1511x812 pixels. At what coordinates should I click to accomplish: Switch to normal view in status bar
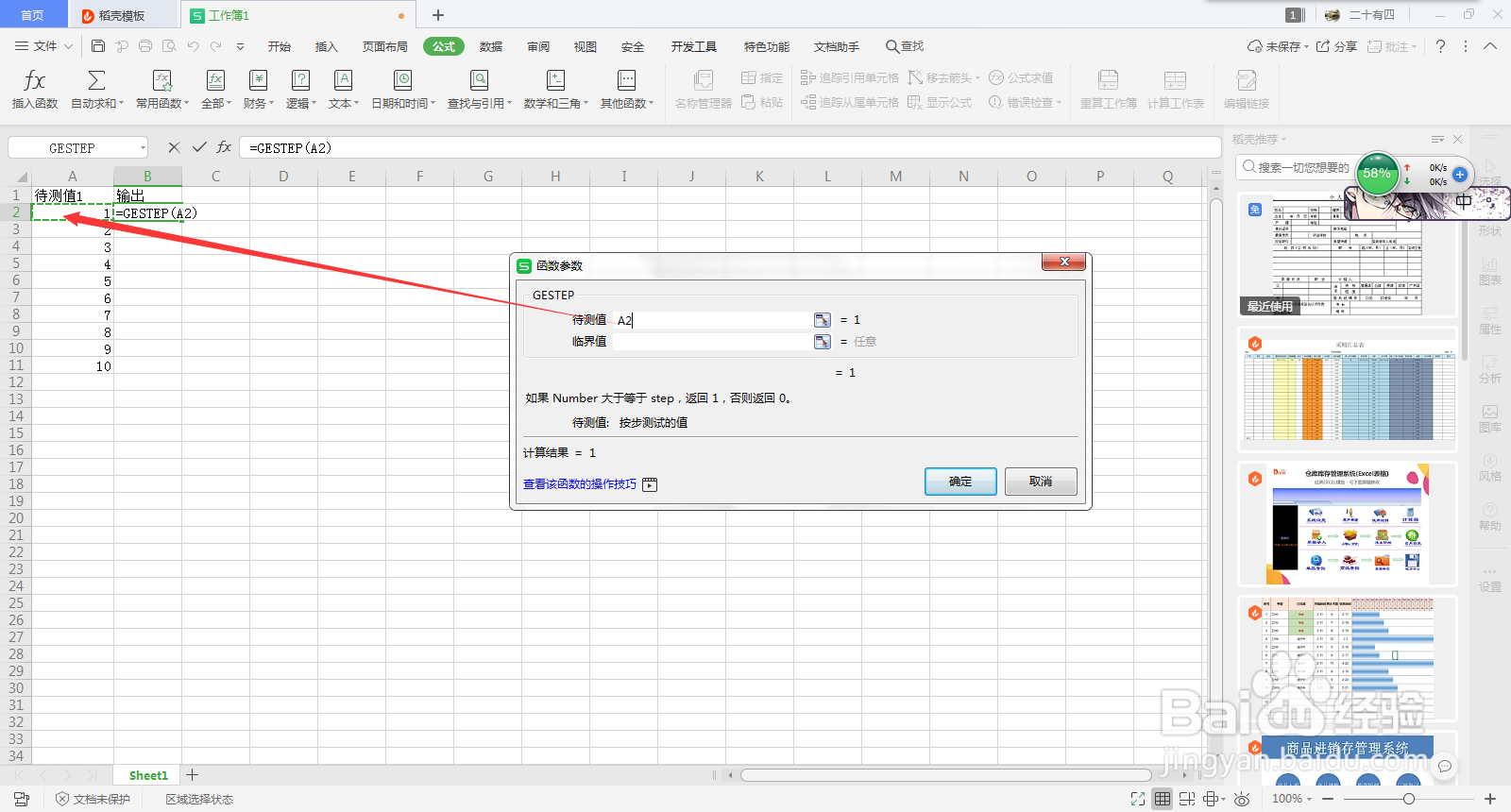pos(1163,799)
